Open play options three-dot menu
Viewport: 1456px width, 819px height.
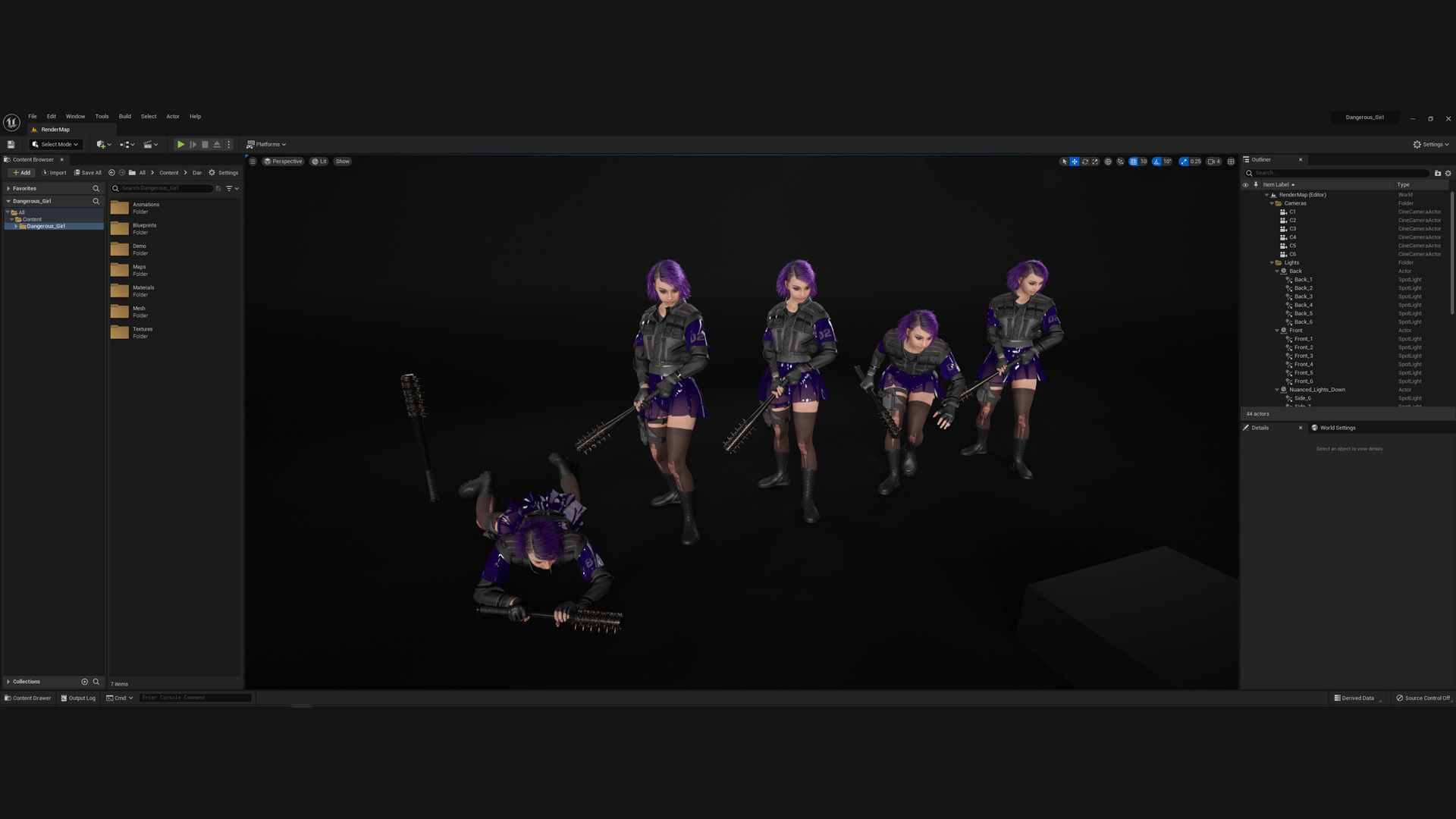pos(229,144)
